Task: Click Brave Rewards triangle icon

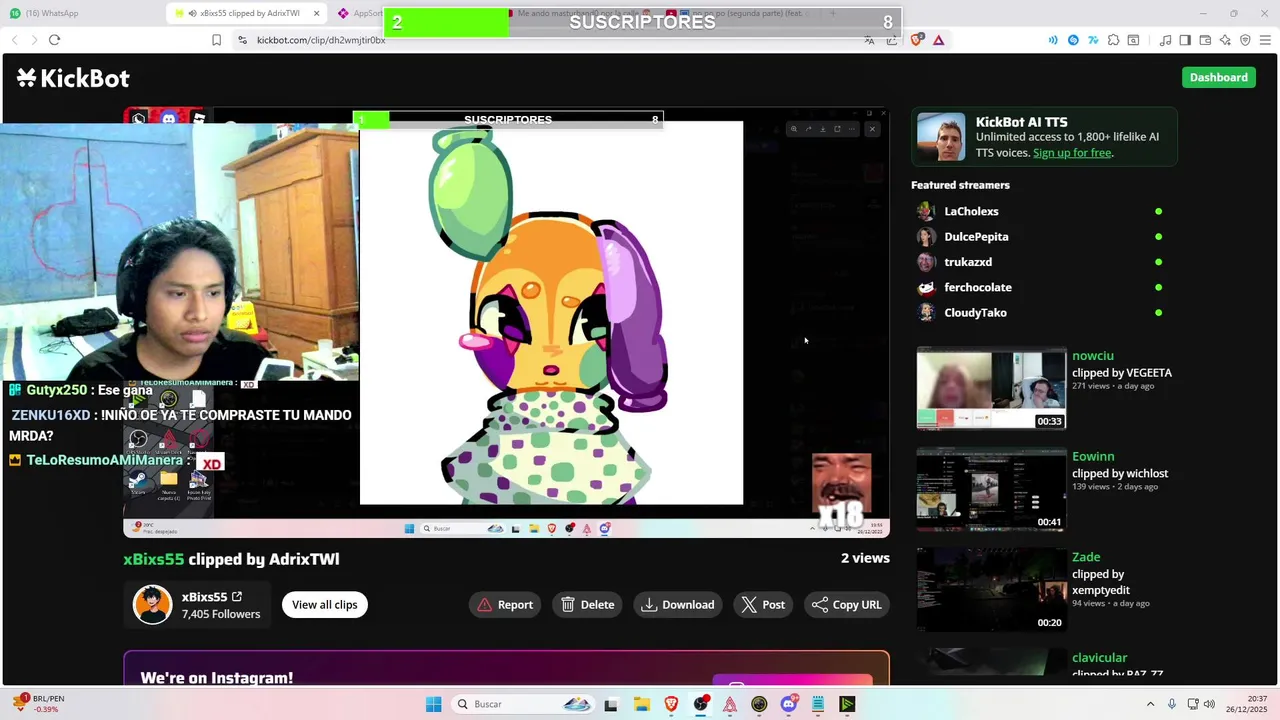Action: coord(938,40)
